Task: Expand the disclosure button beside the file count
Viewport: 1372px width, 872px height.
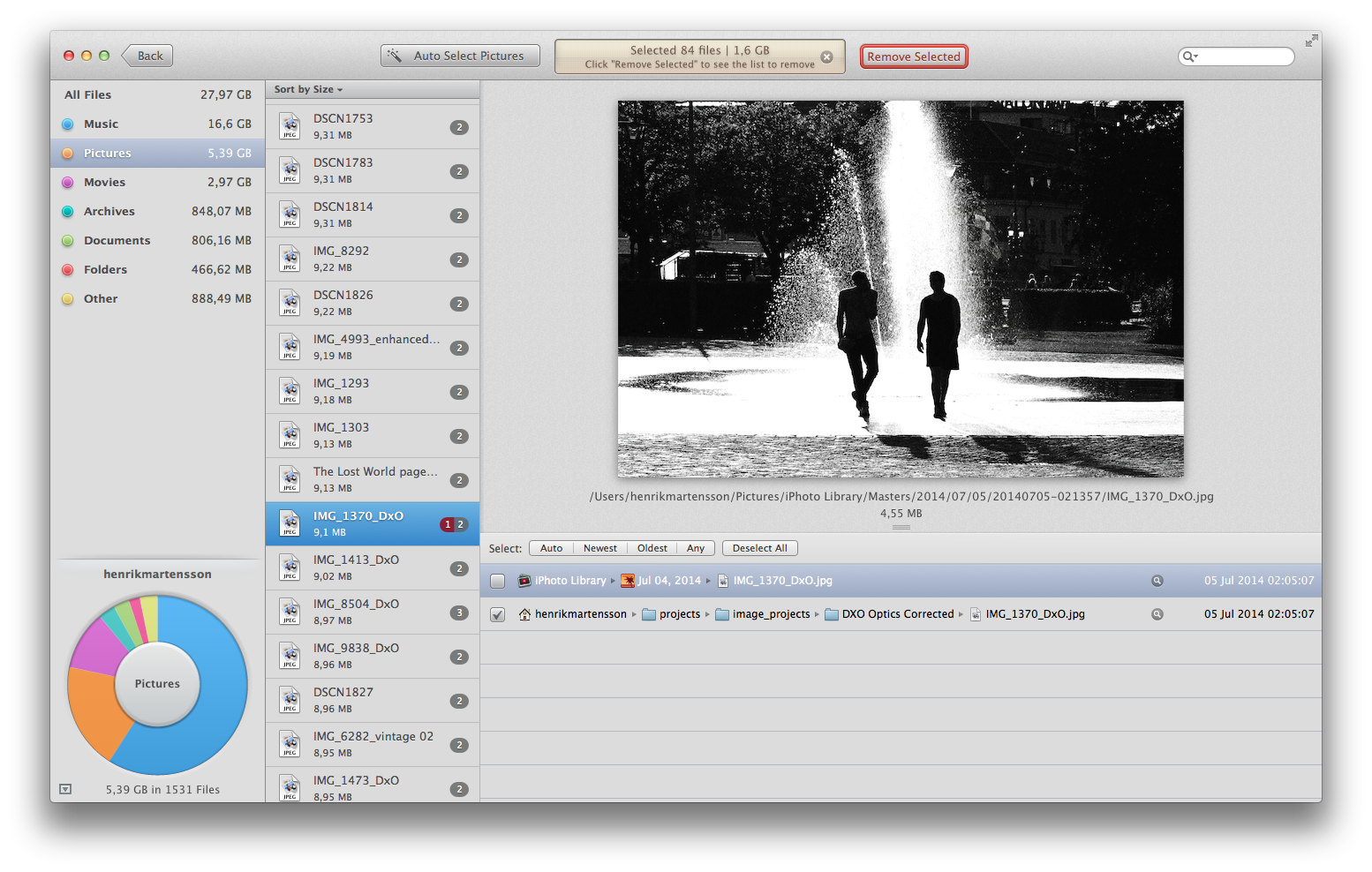Action: pyautogui.click(x=65, y=789)
